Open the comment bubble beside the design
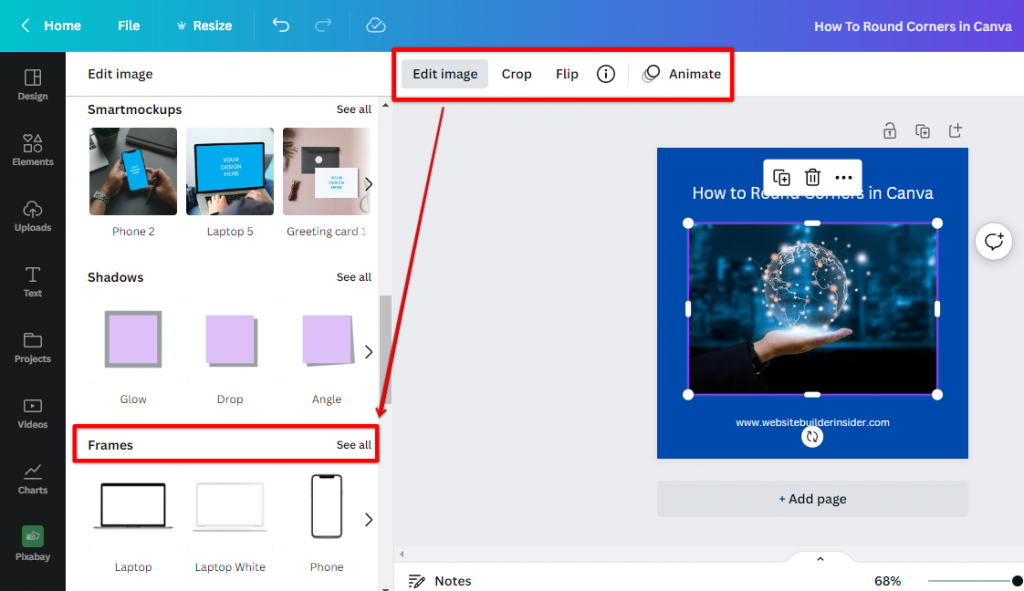Image resolution: width=1024 pixels, height=591 pixels. coord(993,241)
